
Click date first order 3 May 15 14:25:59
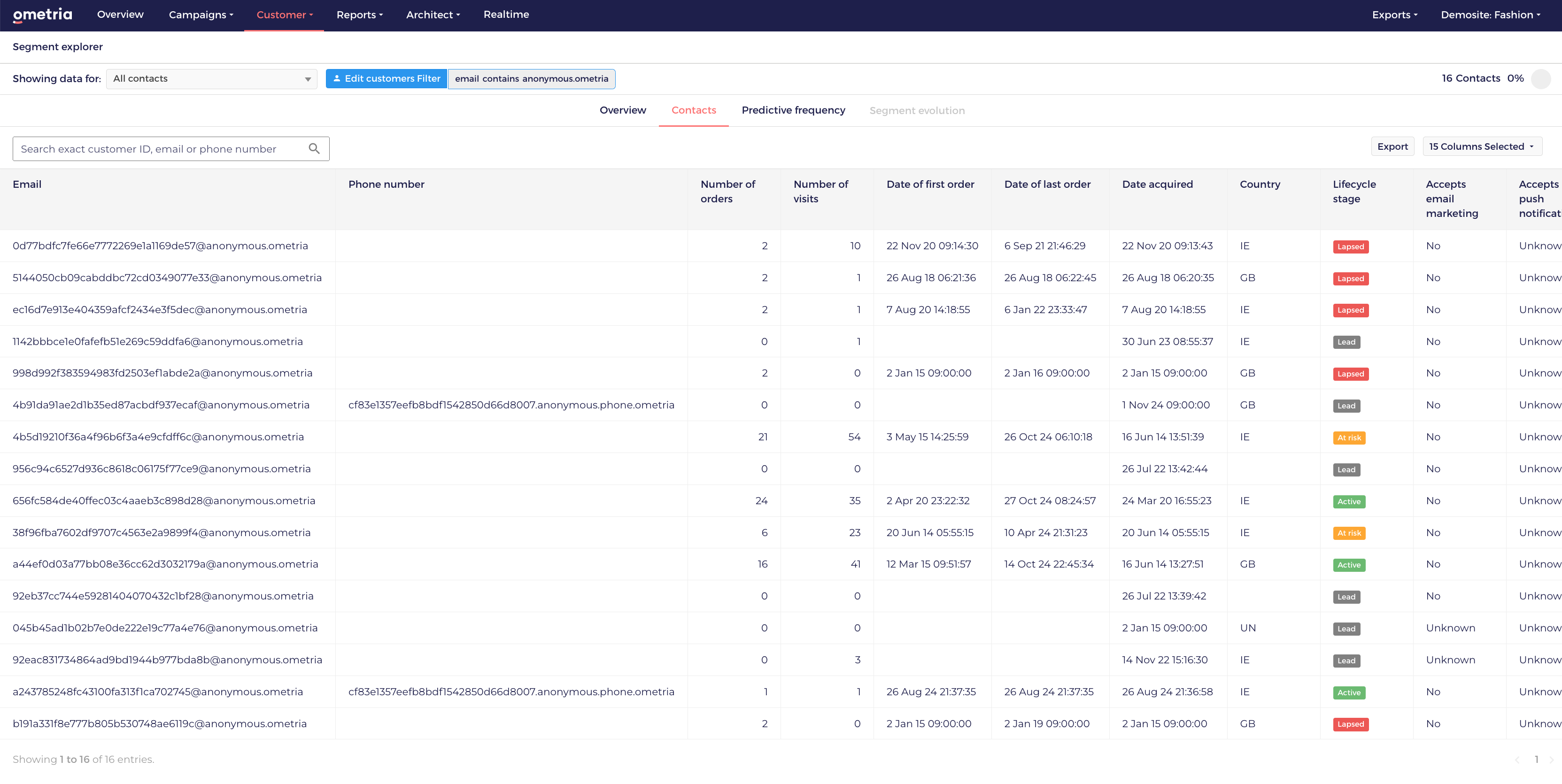[x=927, y=437]
